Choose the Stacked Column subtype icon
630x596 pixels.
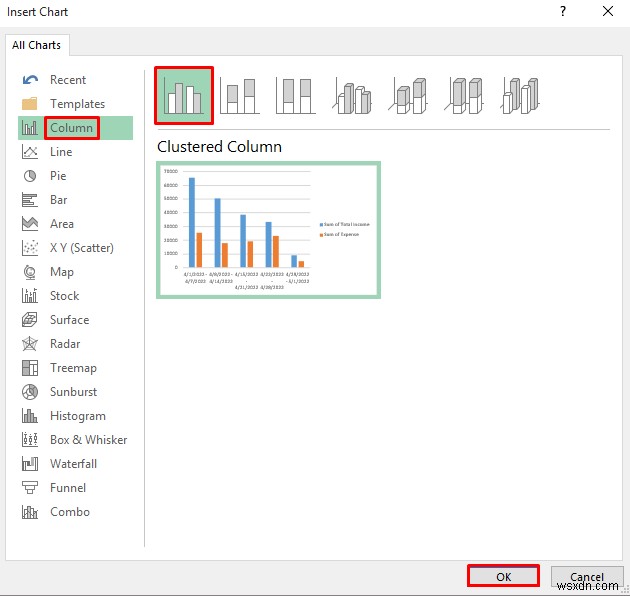point(239,96)
